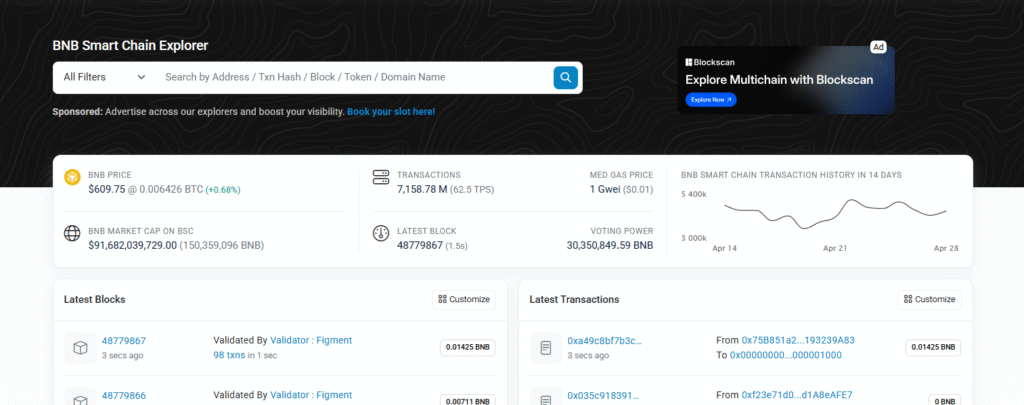Open recipient address 0x00000000...000001000
The height and width of the screenshot is (405, 1024).
coord(786,355)
